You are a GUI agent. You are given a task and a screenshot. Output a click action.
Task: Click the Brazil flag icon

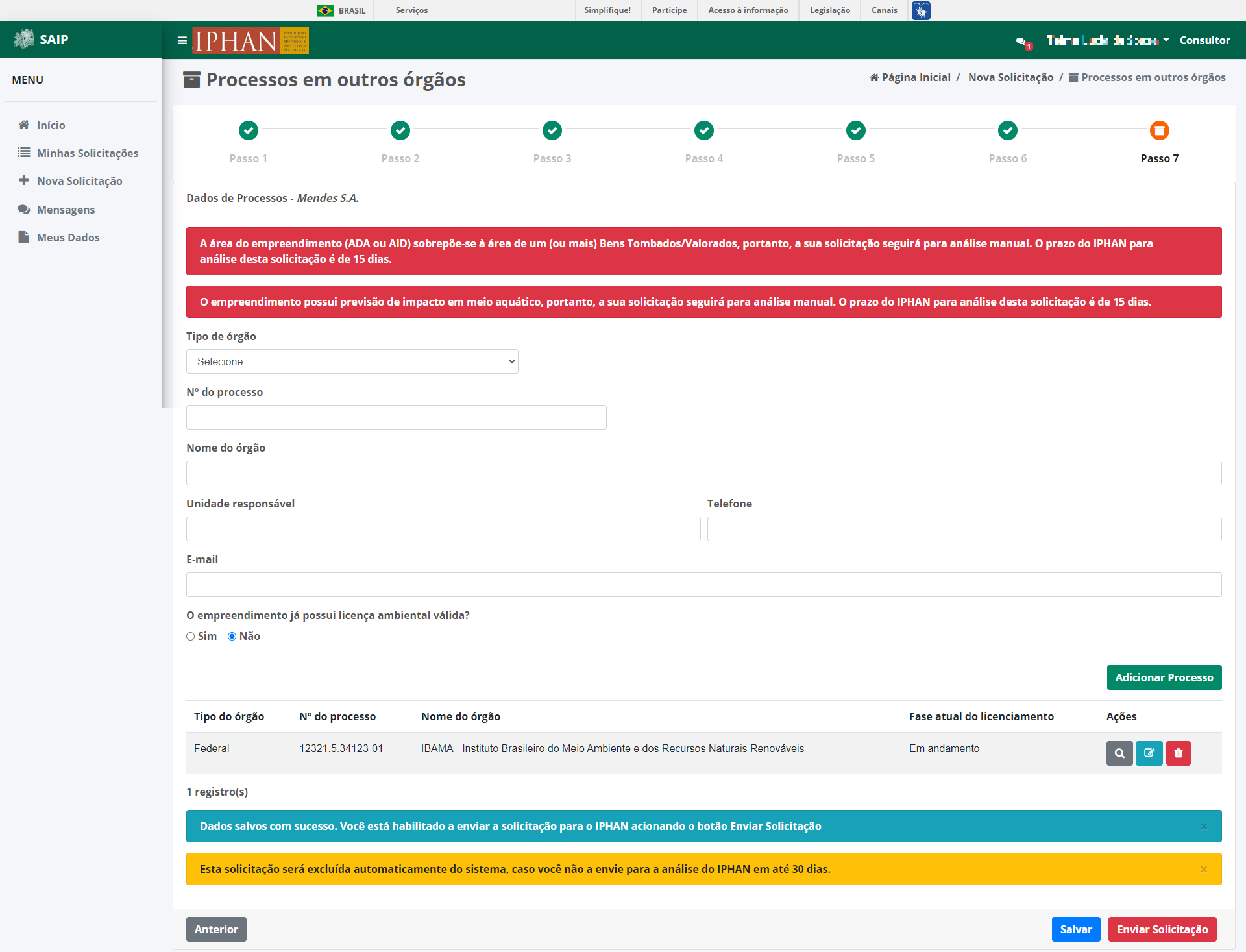click(x=324, y=10)
